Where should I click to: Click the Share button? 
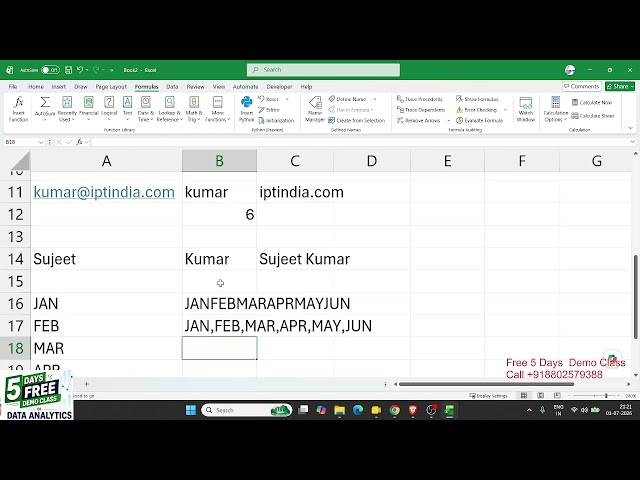620,87
